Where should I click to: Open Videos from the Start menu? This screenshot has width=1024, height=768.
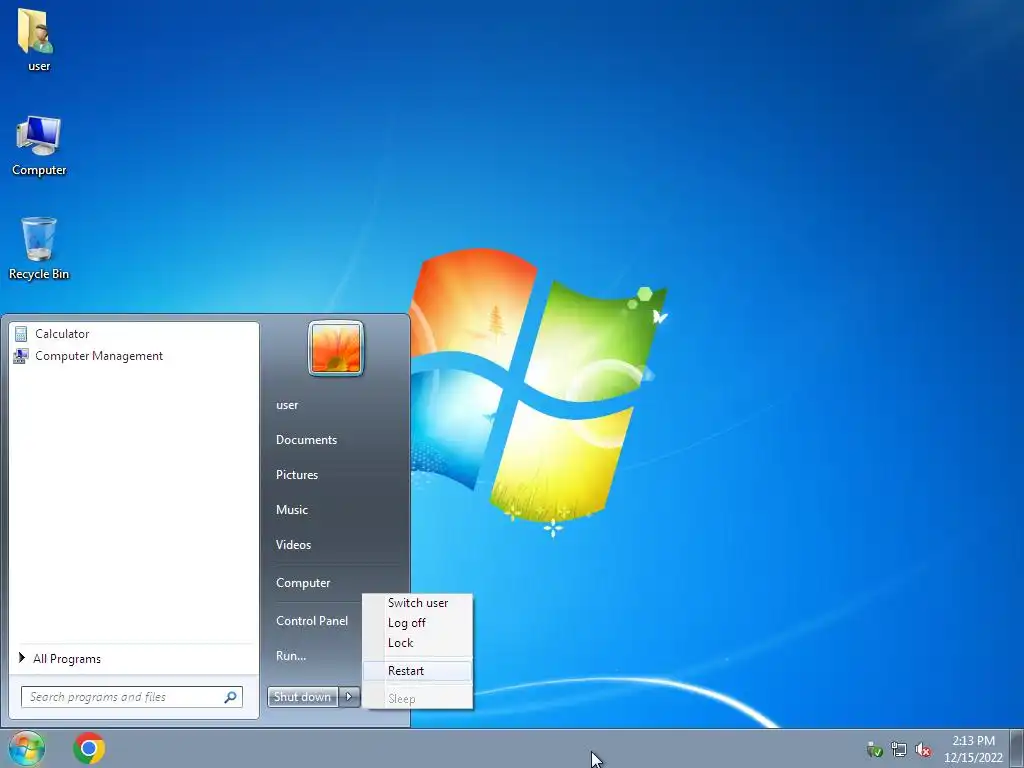click(293, 545)
